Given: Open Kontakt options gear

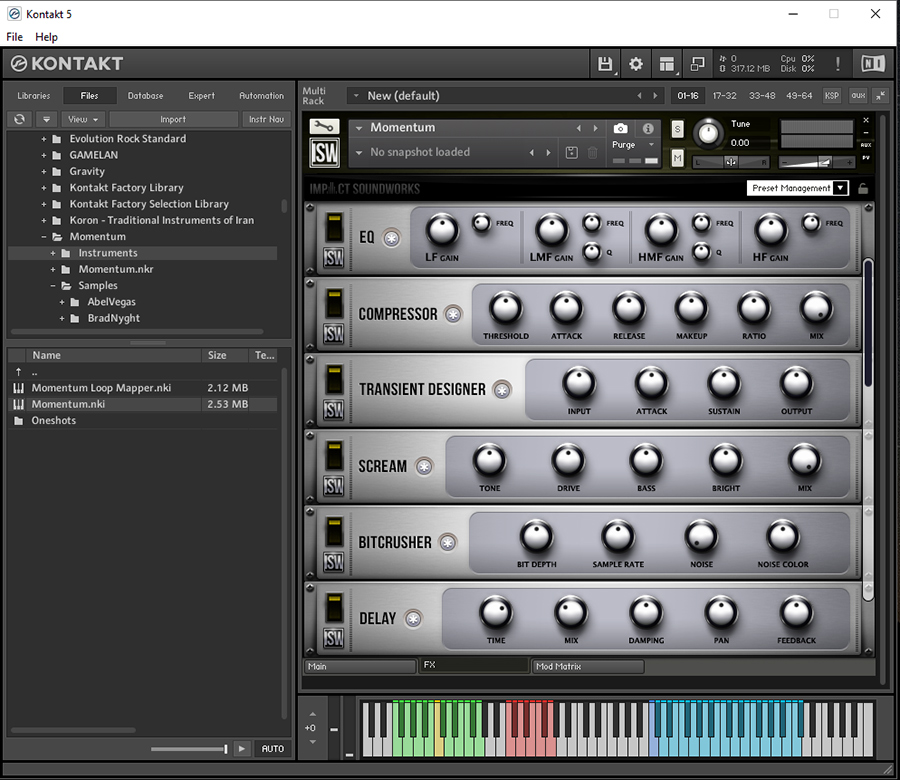Looking at the screenshot, I should coord(635,64).
